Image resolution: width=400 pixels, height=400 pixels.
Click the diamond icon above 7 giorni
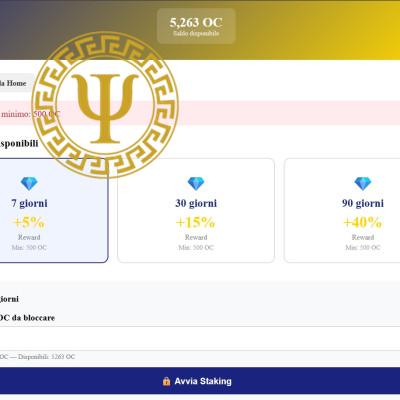click(29, 184)
